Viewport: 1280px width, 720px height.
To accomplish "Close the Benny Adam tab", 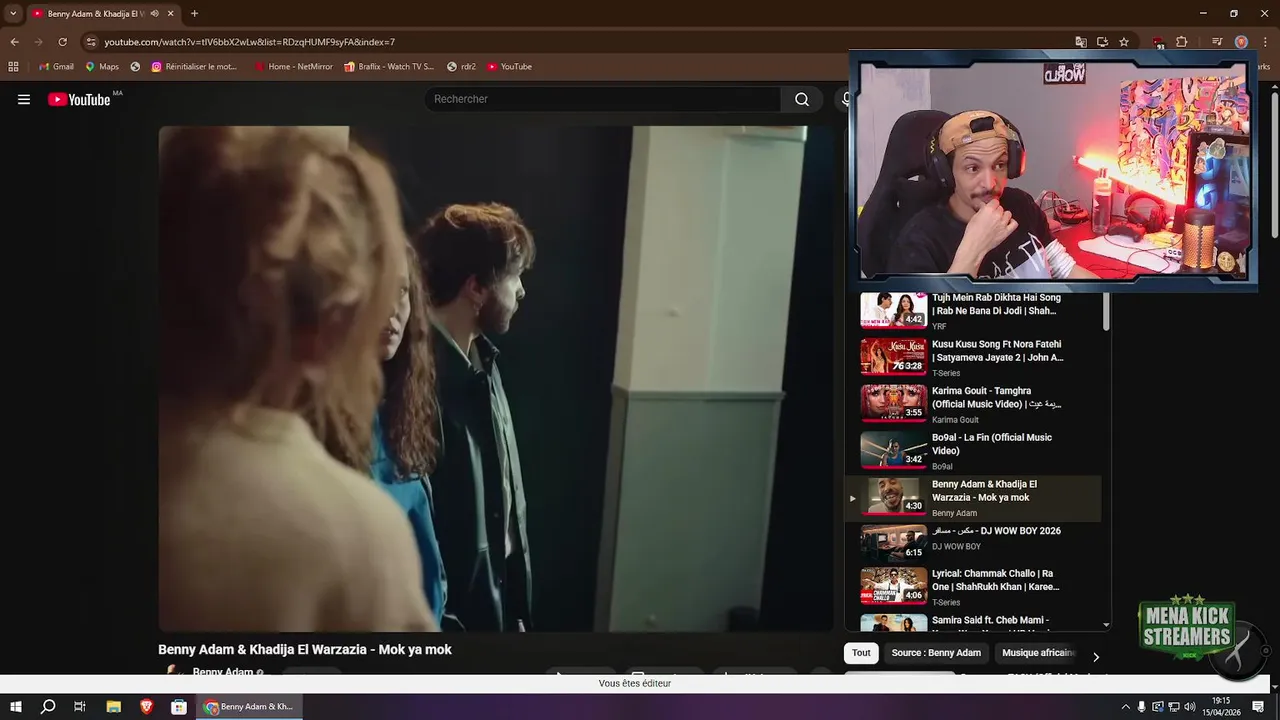I will click(170, 14).
